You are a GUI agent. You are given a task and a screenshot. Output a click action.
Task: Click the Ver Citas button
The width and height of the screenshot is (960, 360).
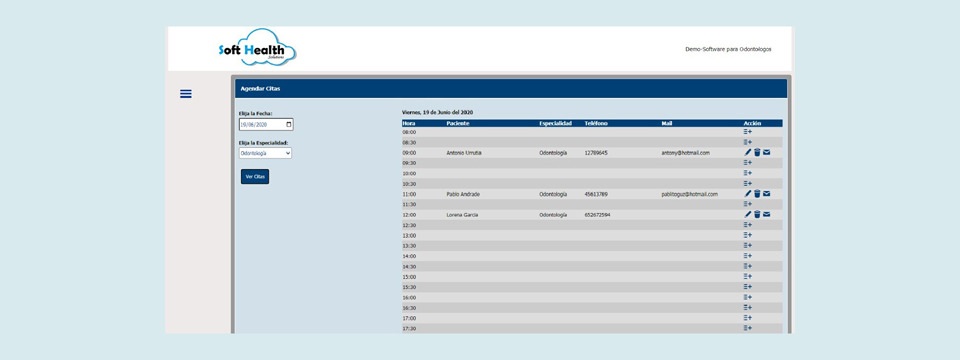click(x=255, y=176)
